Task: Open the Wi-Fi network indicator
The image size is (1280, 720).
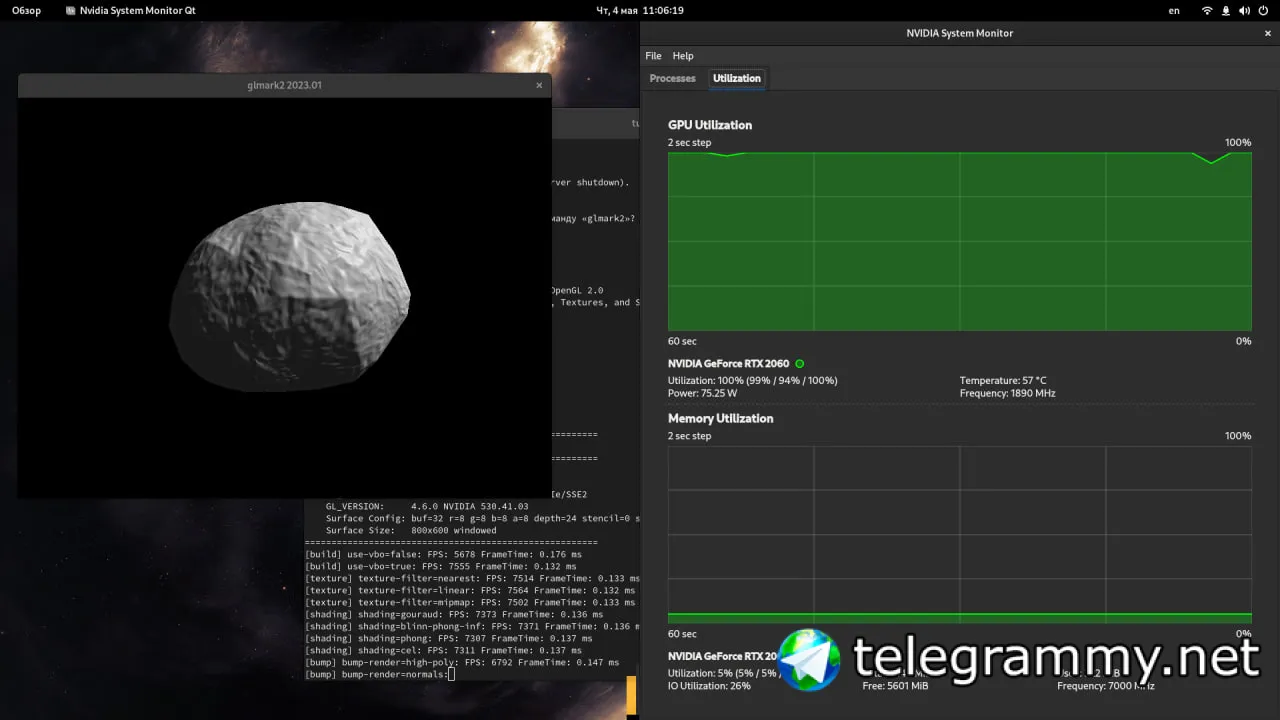Action: 1207,11
